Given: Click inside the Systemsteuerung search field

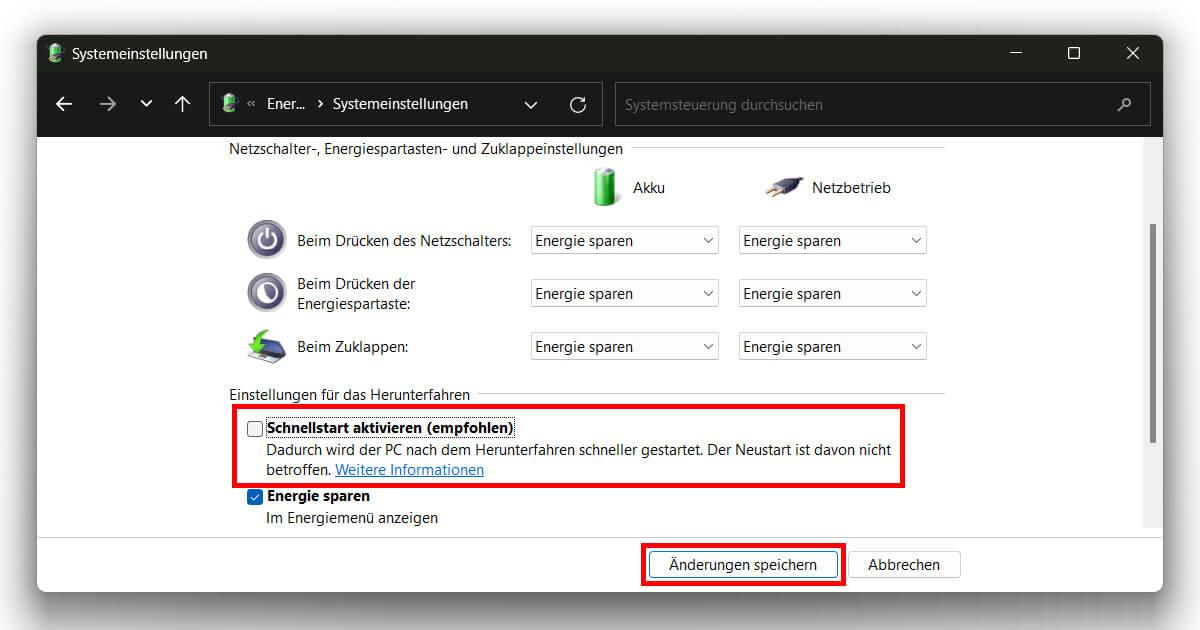Looking at the screenshot, I should [x=880, y=104].
